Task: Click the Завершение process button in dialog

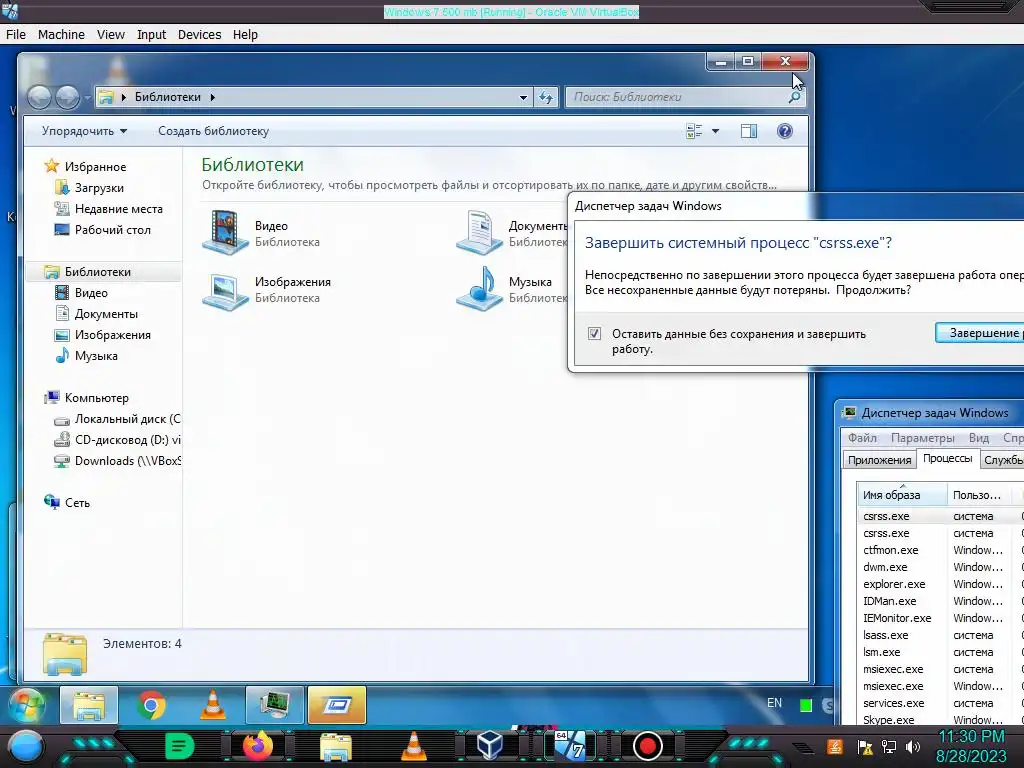Action: [x=980, y=333]
